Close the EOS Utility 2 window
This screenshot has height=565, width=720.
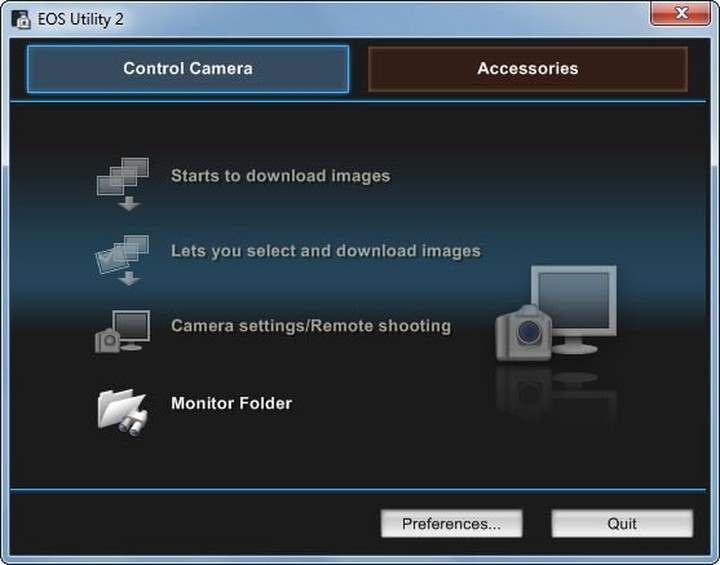tap(684, 13)
